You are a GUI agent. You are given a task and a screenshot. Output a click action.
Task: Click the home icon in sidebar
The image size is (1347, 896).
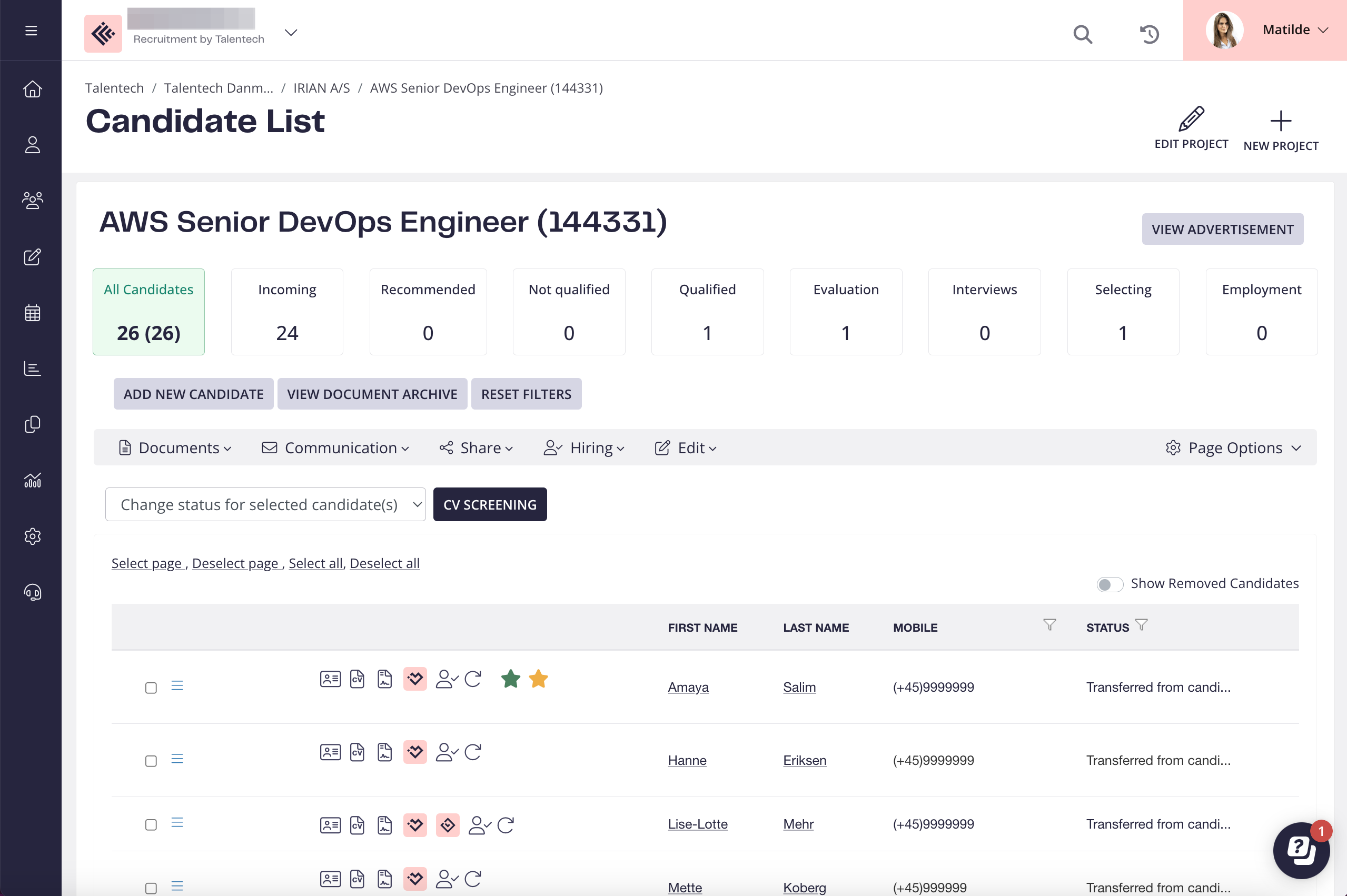pyautogui.click(x=32, y=88)
